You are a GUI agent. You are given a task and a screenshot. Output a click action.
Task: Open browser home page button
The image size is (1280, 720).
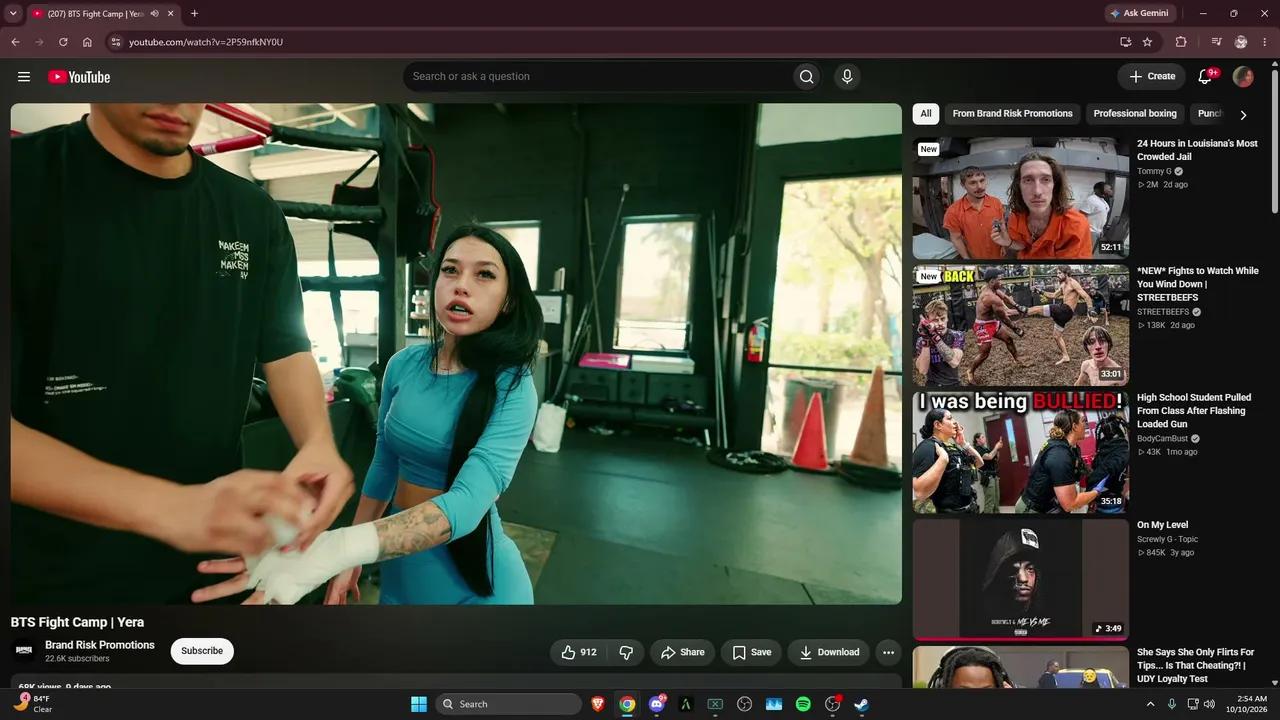tap(87, 42)
